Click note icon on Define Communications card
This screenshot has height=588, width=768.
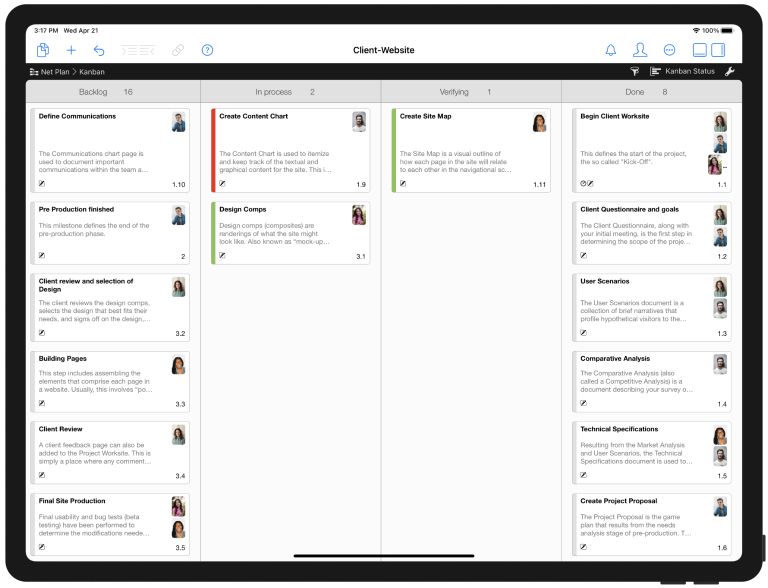click(x=42, y=184)
